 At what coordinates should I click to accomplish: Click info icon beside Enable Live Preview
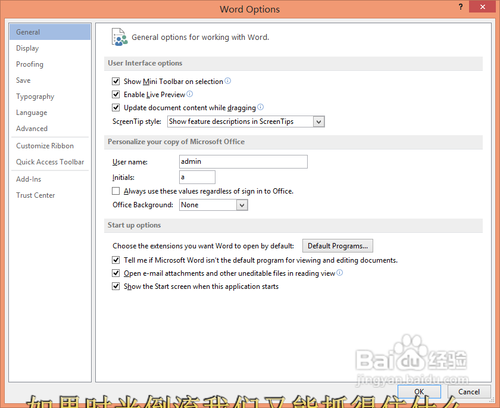[189, 94]
